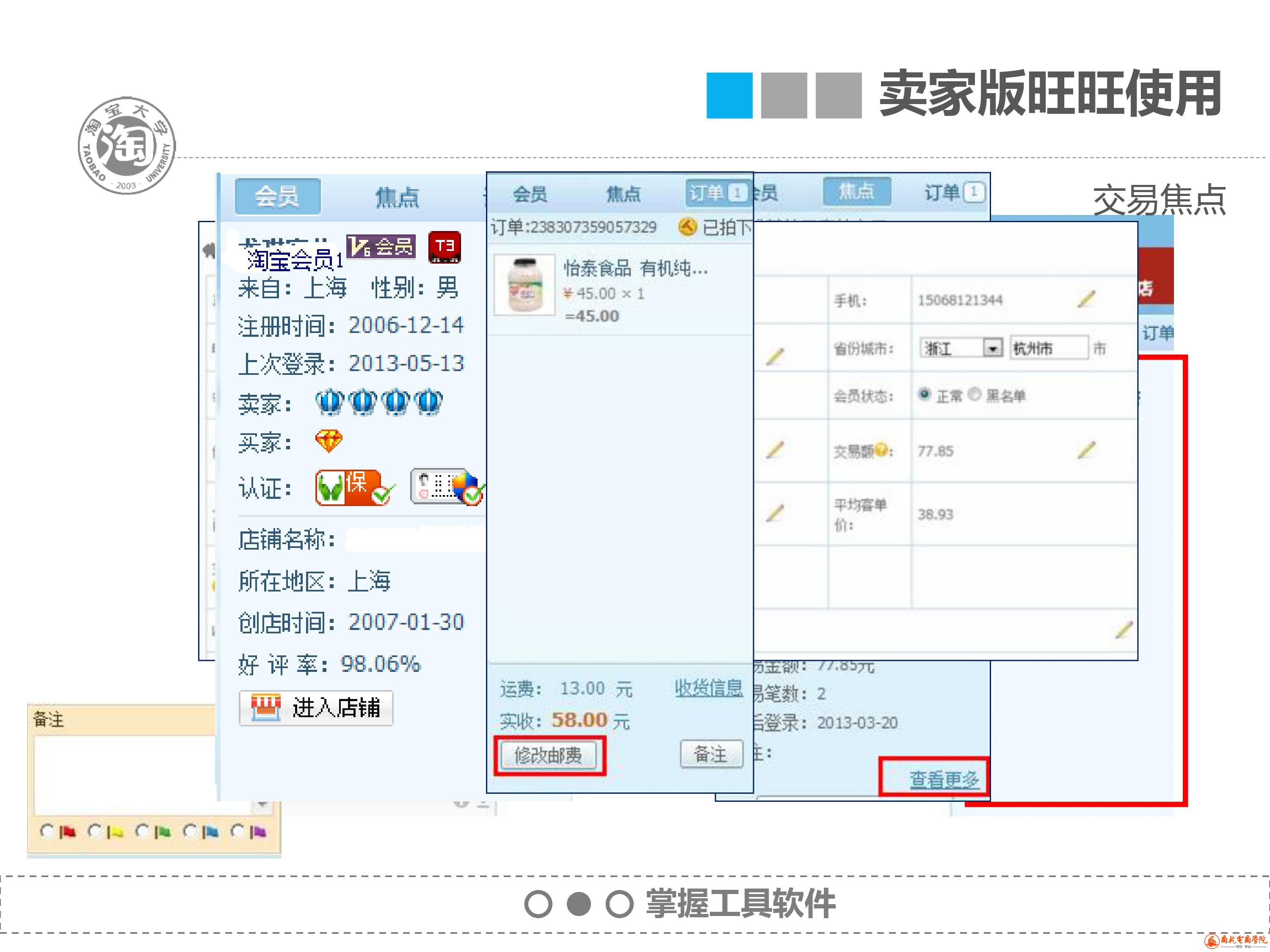Click shop creation date 2007-01-30
1270x952 pixels.
tap(406, 622)
